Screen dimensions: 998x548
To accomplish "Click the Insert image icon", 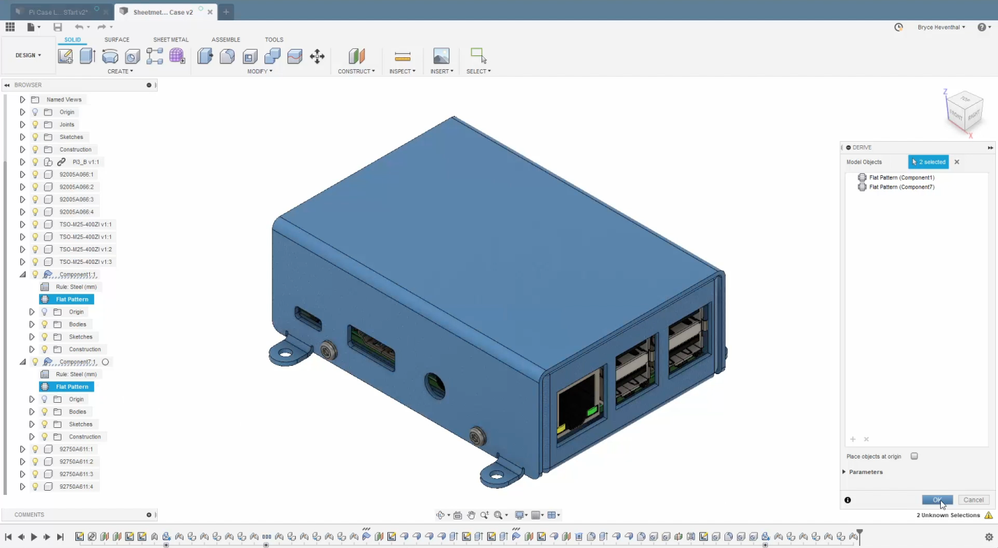I will click(441, 56).
